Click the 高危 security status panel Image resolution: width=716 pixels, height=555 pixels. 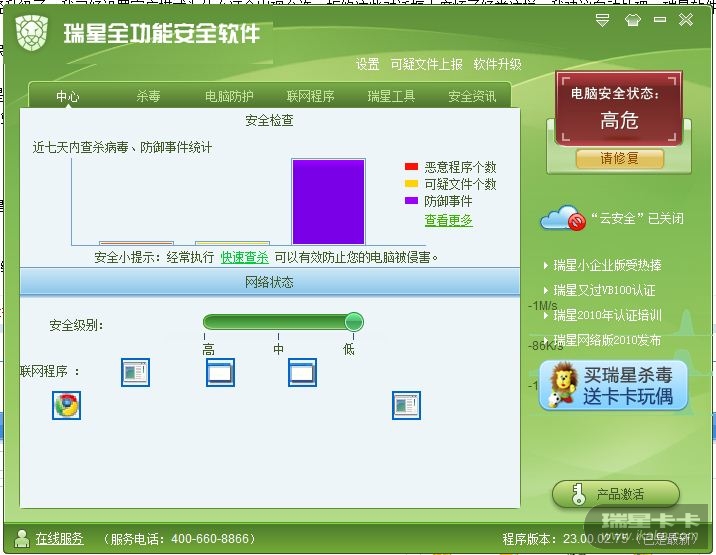(x=619, y=108)
